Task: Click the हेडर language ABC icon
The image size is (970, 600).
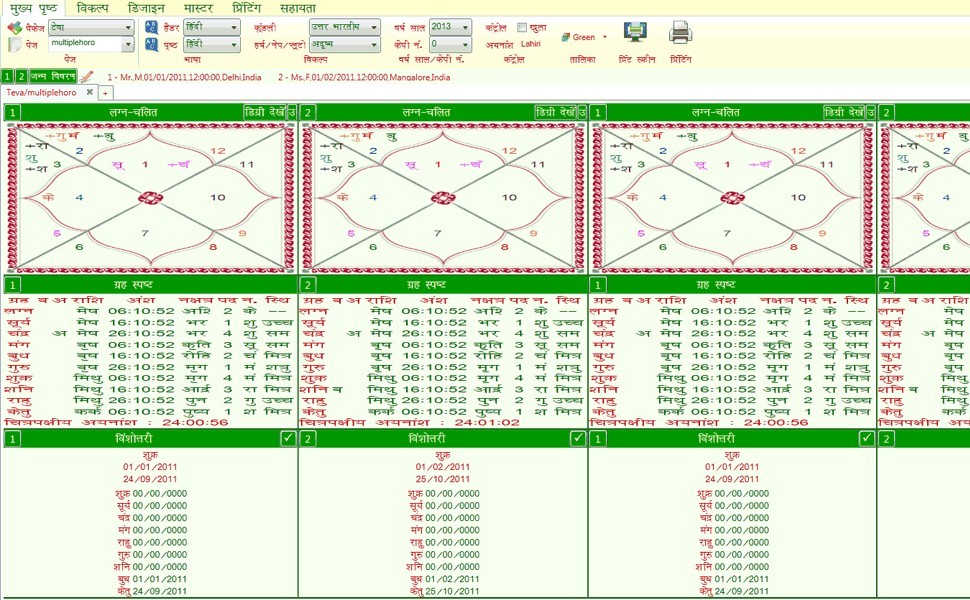Action: pos(151,27)
